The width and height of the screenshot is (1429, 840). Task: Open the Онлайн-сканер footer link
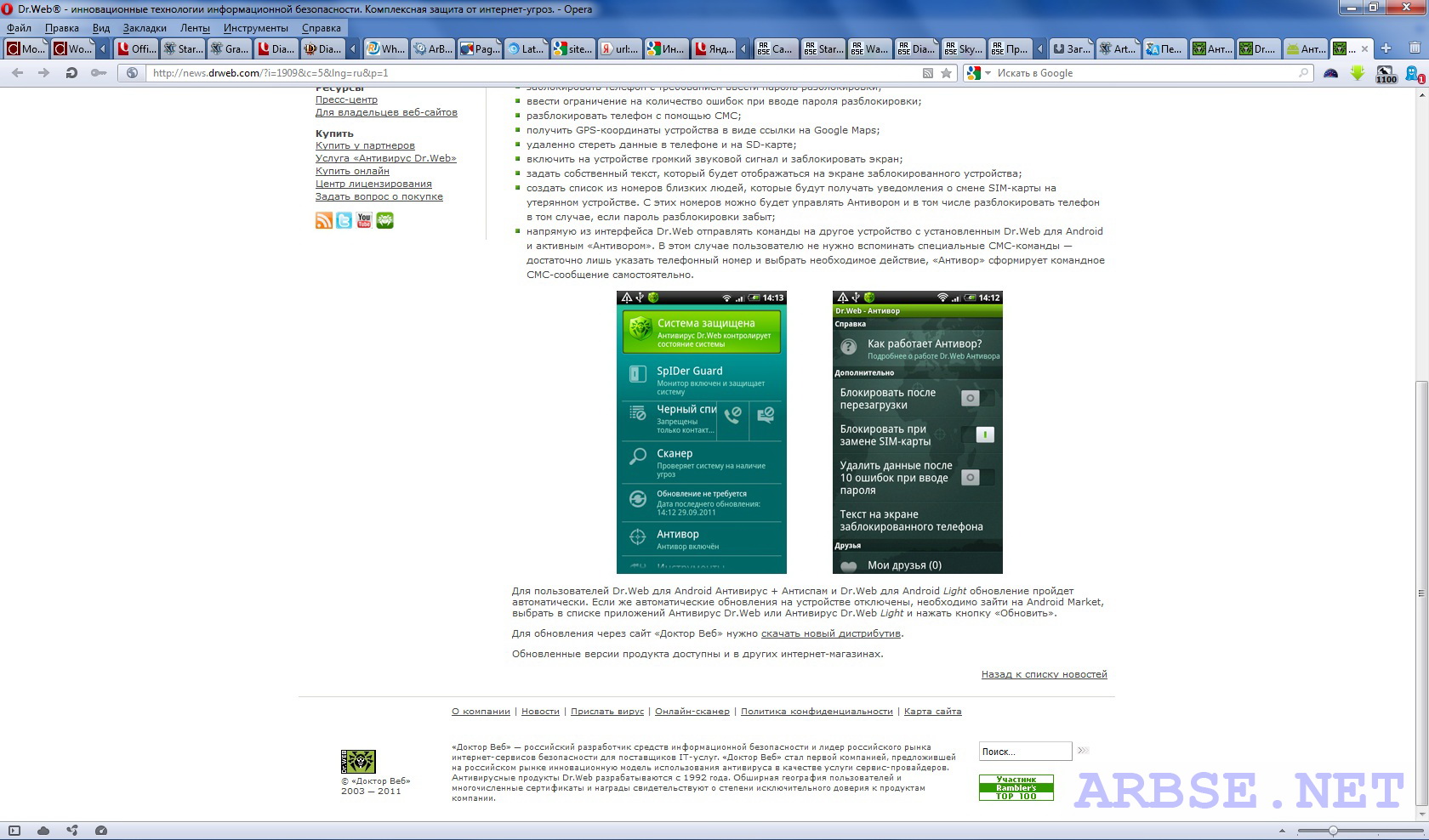pyautogui.click(x=692, y=712)
